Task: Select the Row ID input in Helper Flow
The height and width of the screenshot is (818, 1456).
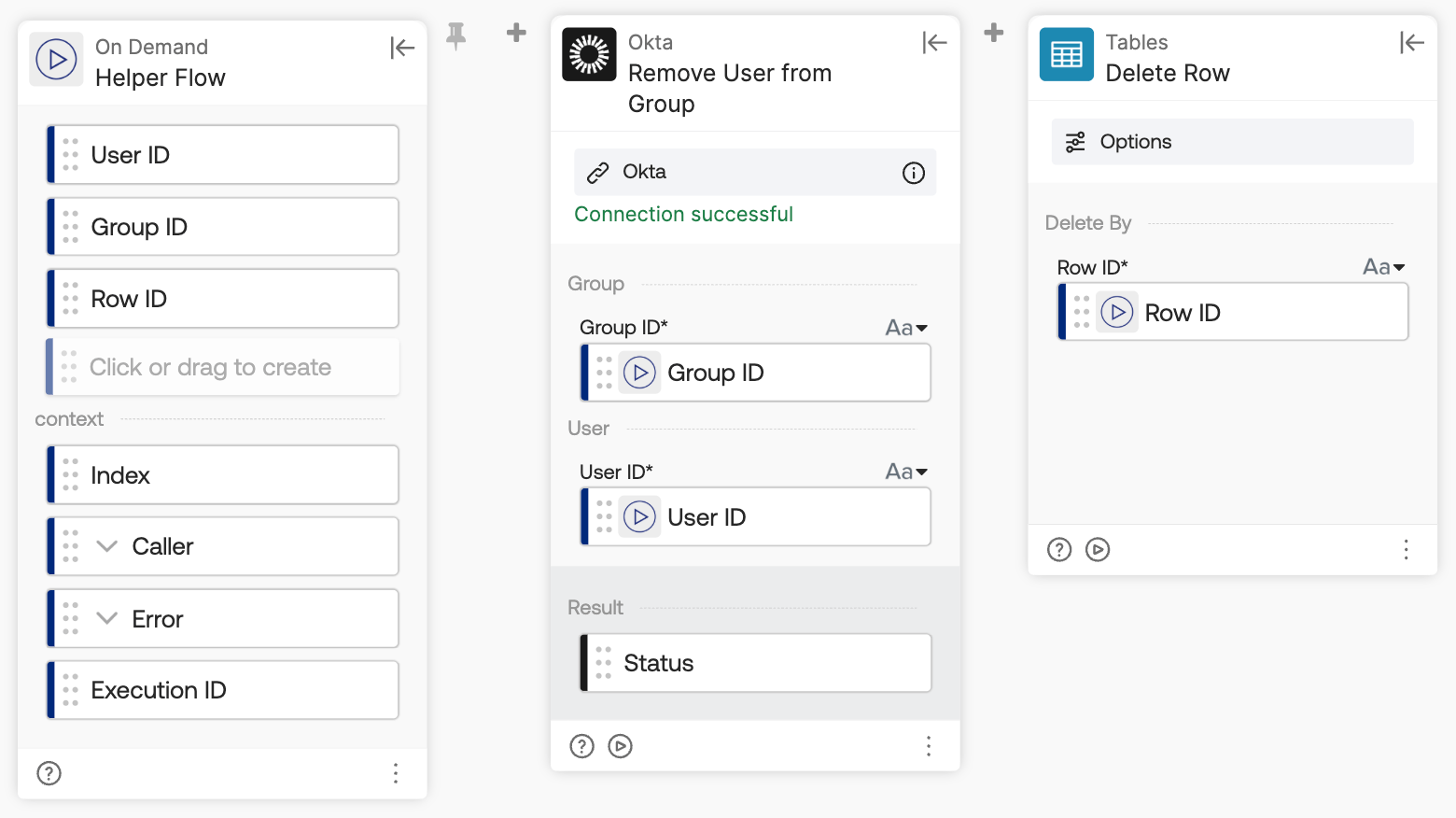Action: click(223, 299)
